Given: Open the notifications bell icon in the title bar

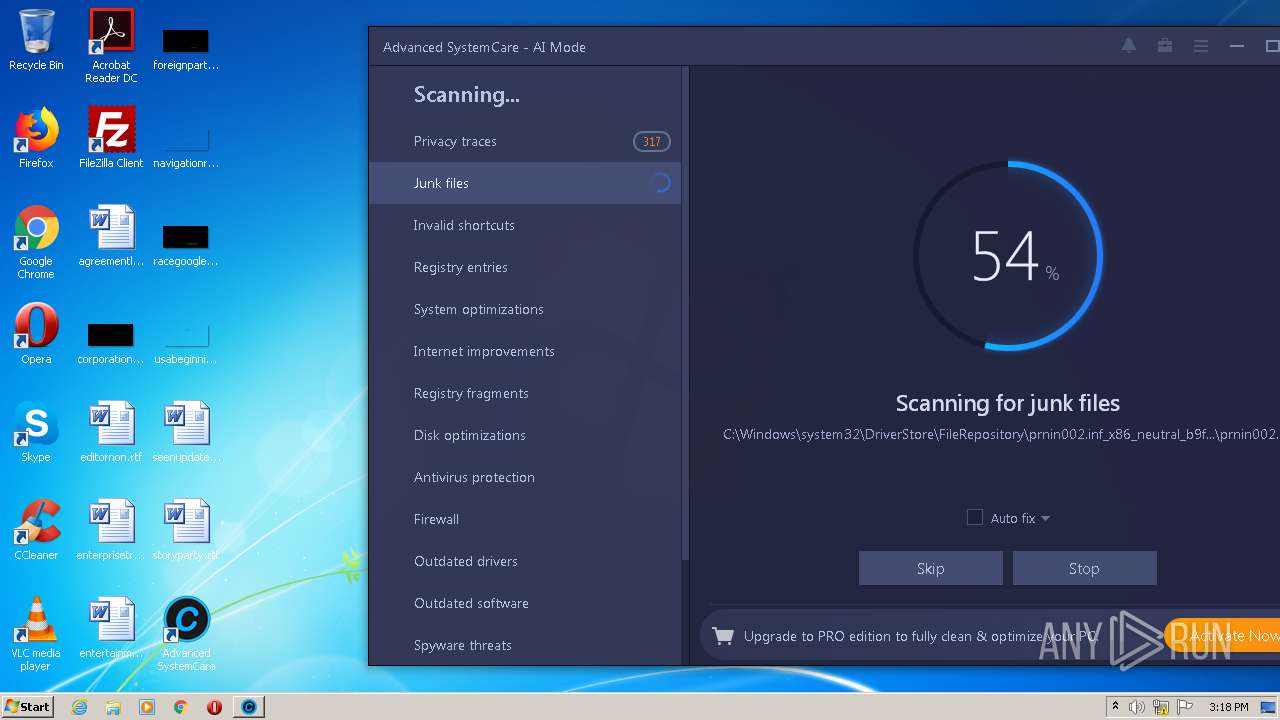Looking at the screenshot, I should tap(1129, 46).
